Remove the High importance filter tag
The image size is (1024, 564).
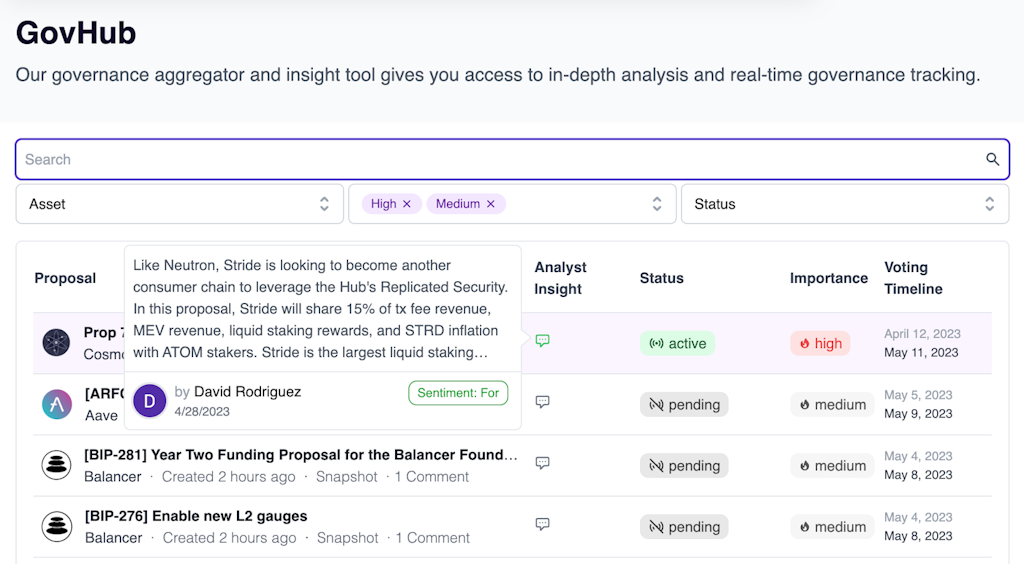pos(407,204)
